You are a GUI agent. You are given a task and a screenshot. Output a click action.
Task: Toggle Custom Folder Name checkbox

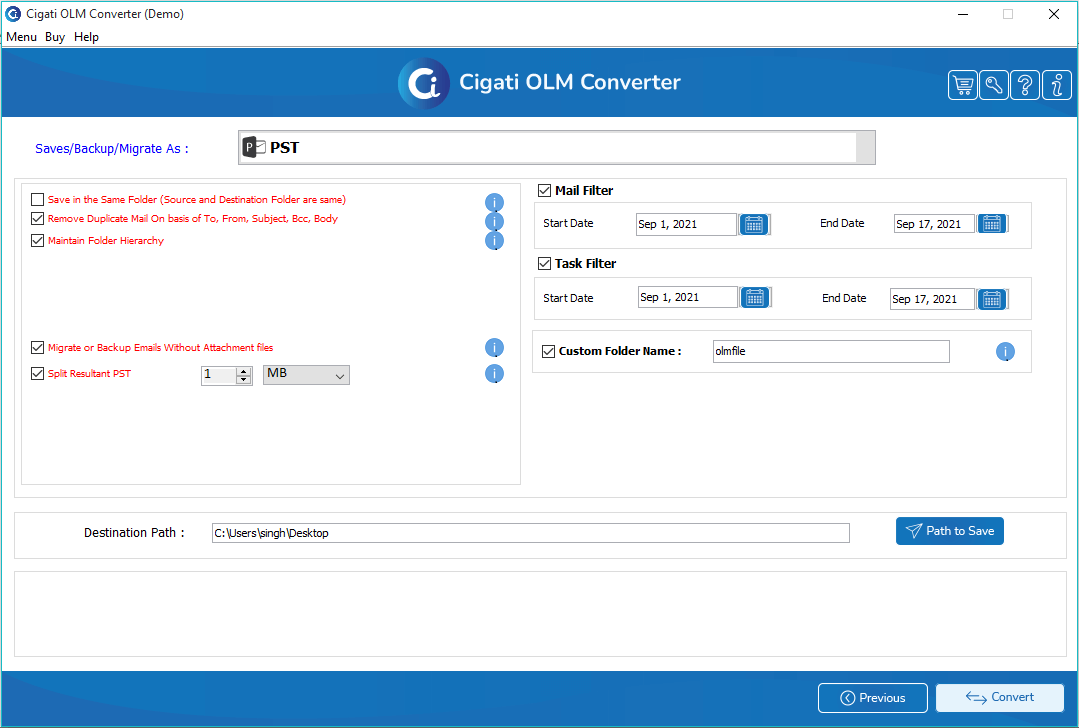pyautogui.click(x=548, y=352)
